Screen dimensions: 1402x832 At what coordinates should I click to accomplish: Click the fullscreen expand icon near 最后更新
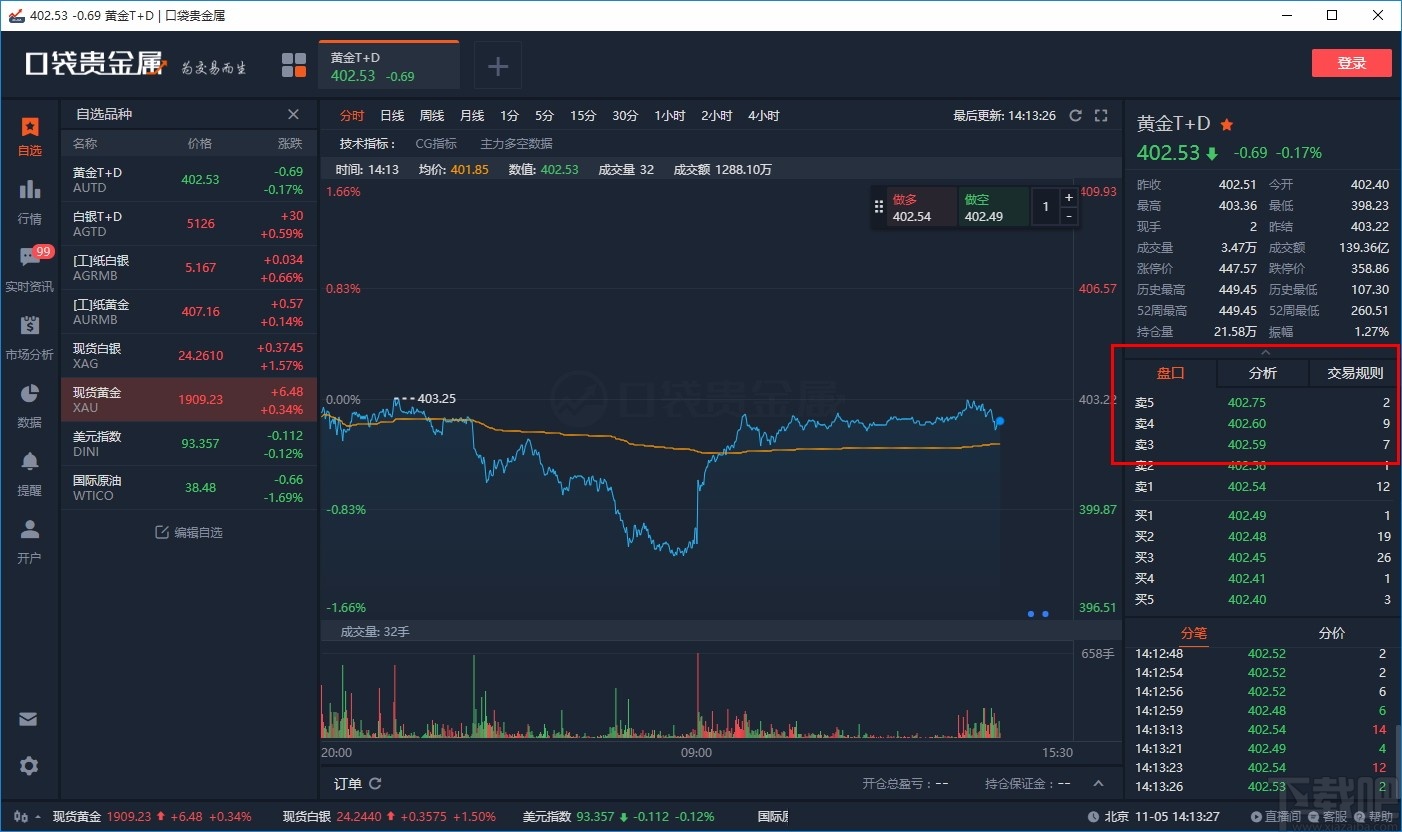[1101, 115]
